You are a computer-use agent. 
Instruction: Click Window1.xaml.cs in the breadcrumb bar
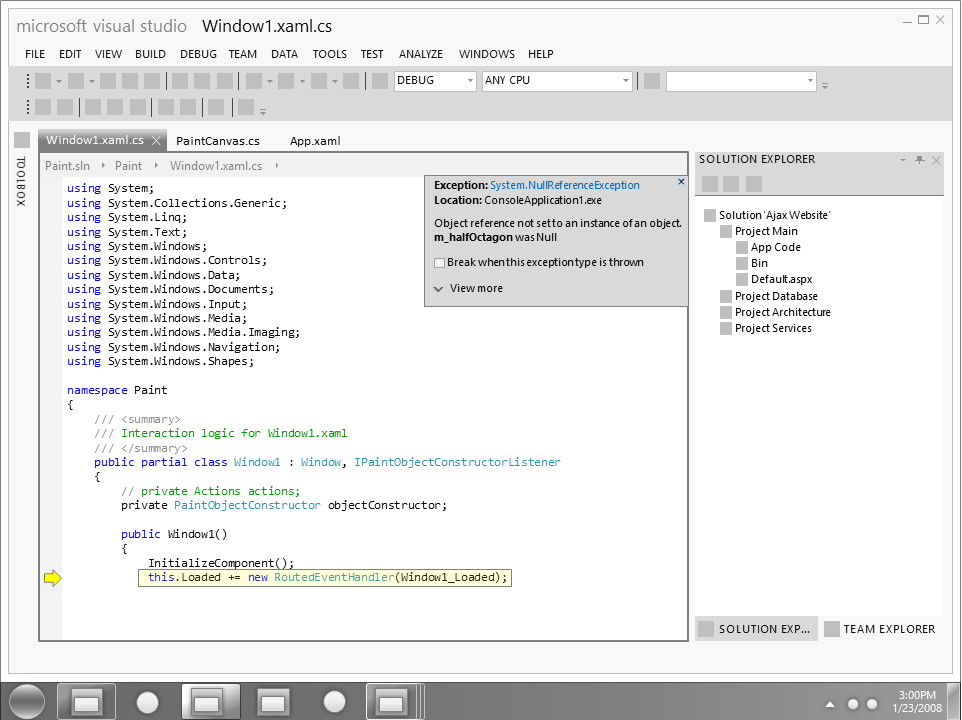click(x=216, y=166)
